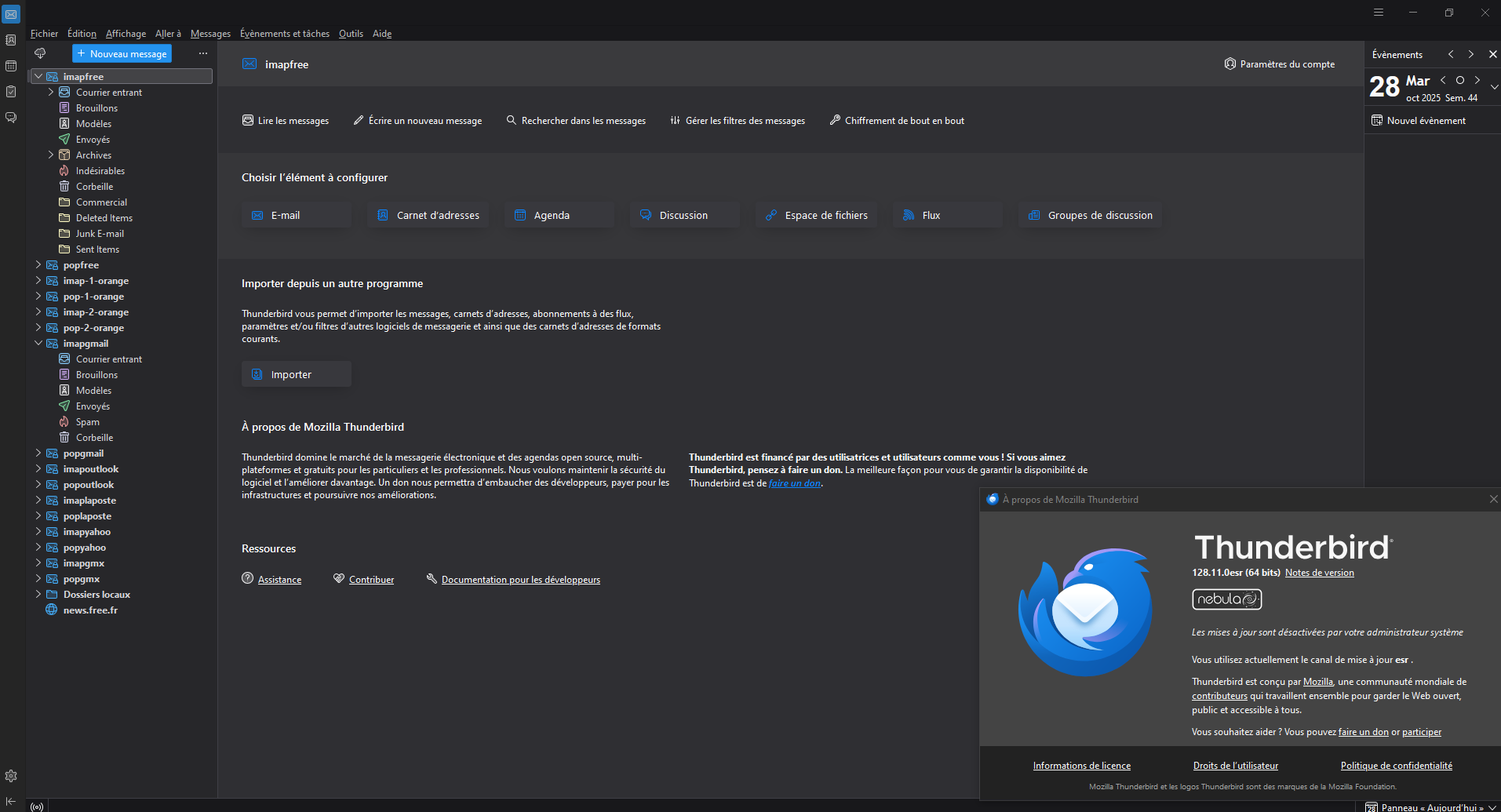This screenshot has height=812, width=1501.
Task: Click the Nouveau message button
Action: coord(122,53)
